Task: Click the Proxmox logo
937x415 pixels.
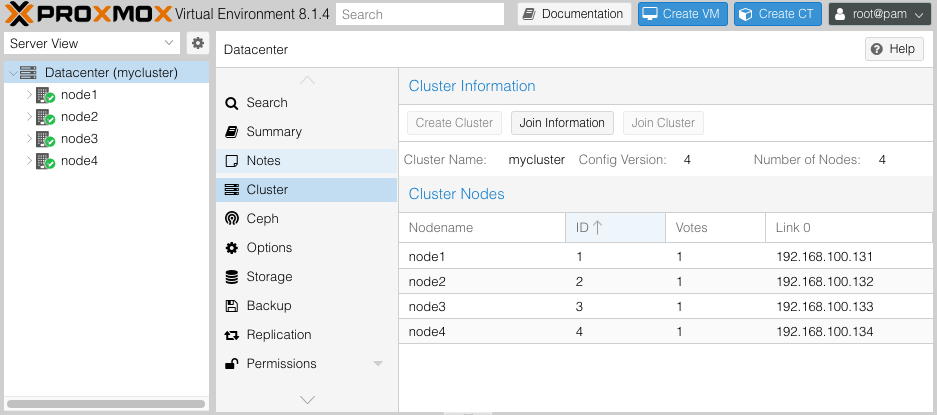Action: 88,13
